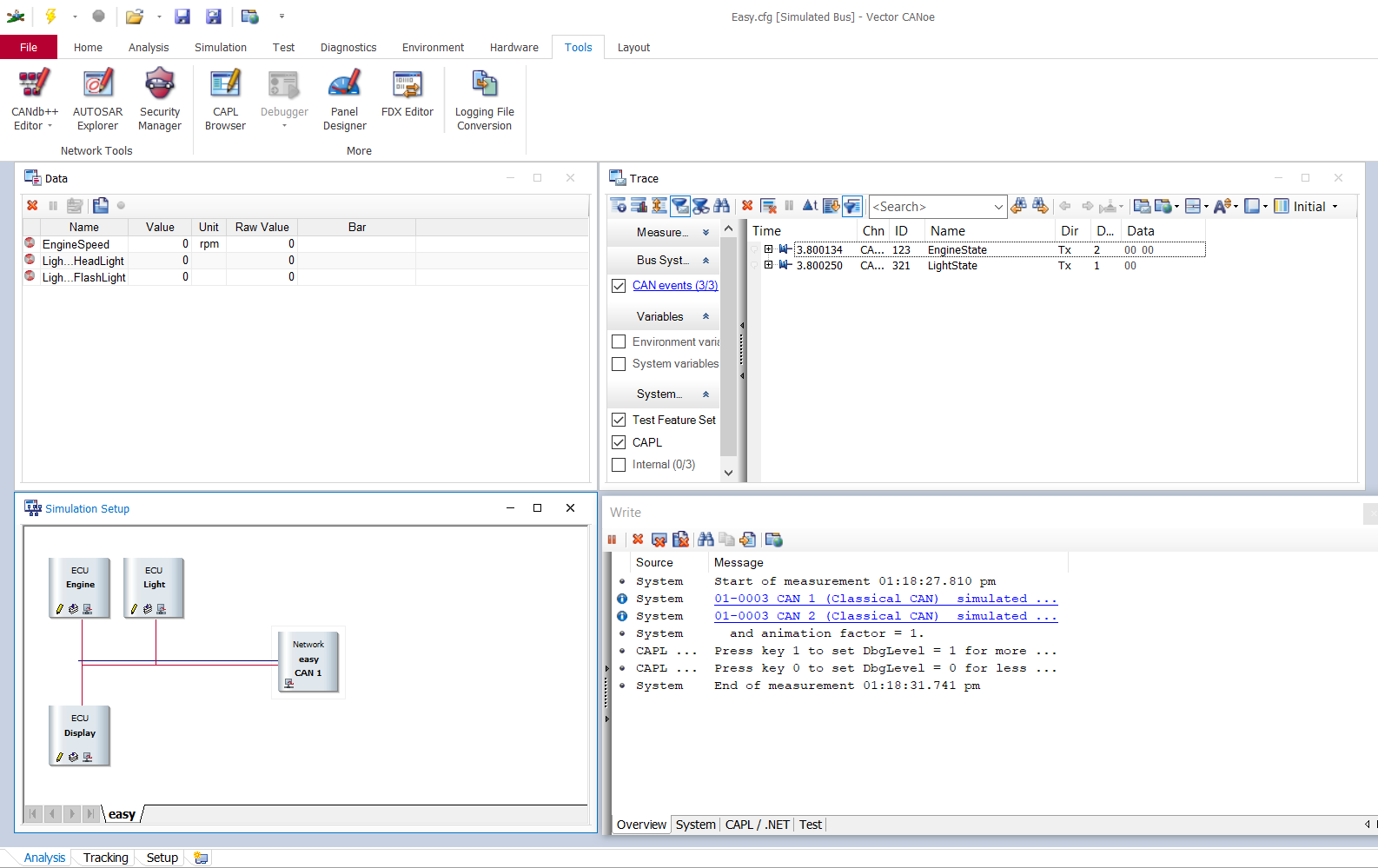Click the pause icon in Write window
Image resolution: width=1378 pixels, height=868 pixels.
[612, 540]
